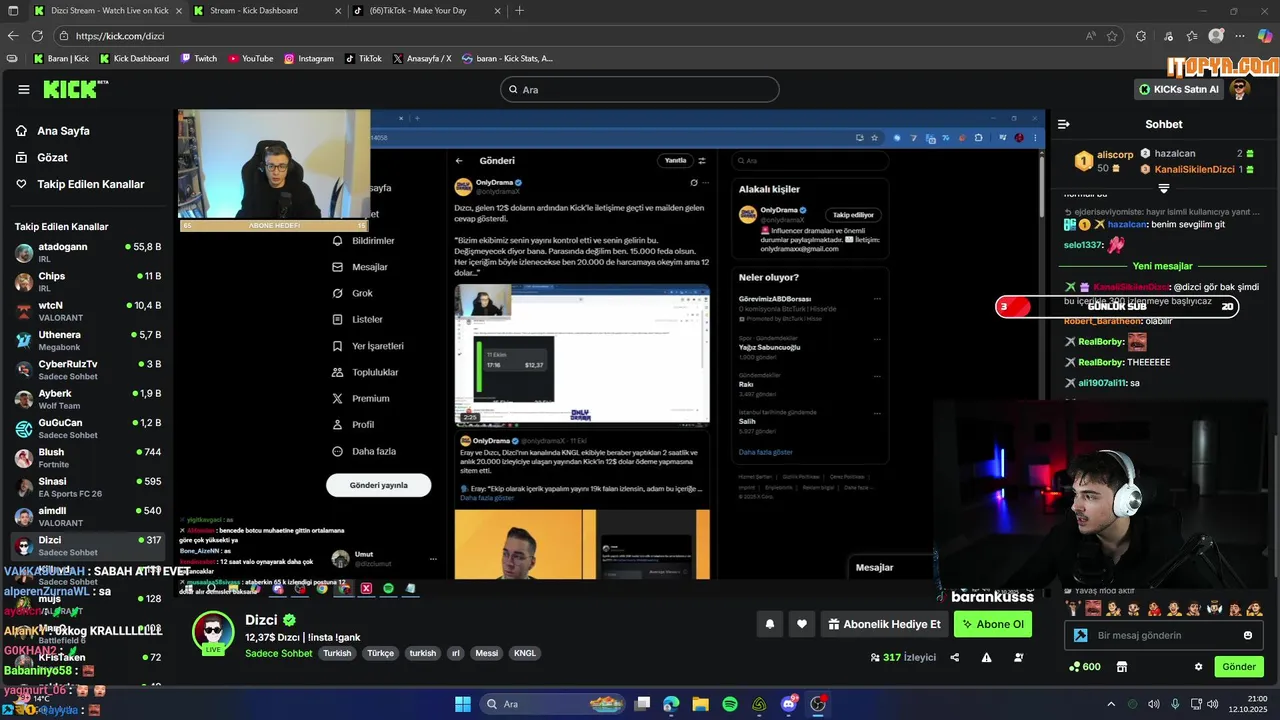
Task: Click the Messi stream tag
Action: coord(487,653)
